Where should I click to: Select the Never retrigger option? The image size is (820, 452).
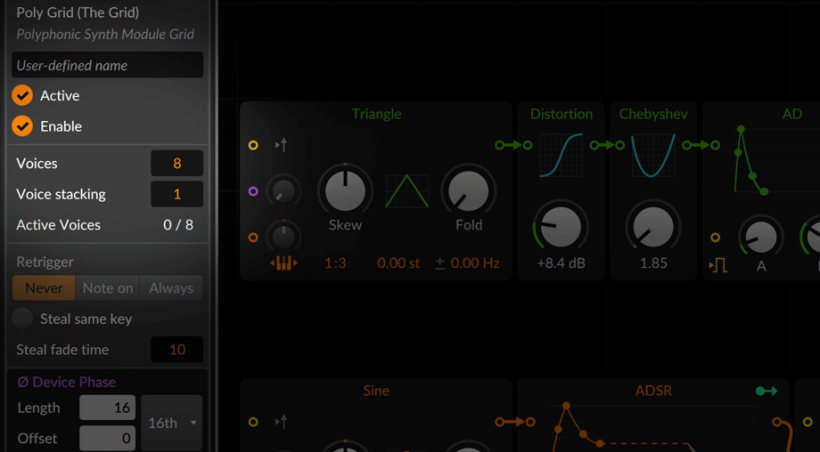[44, 288]
